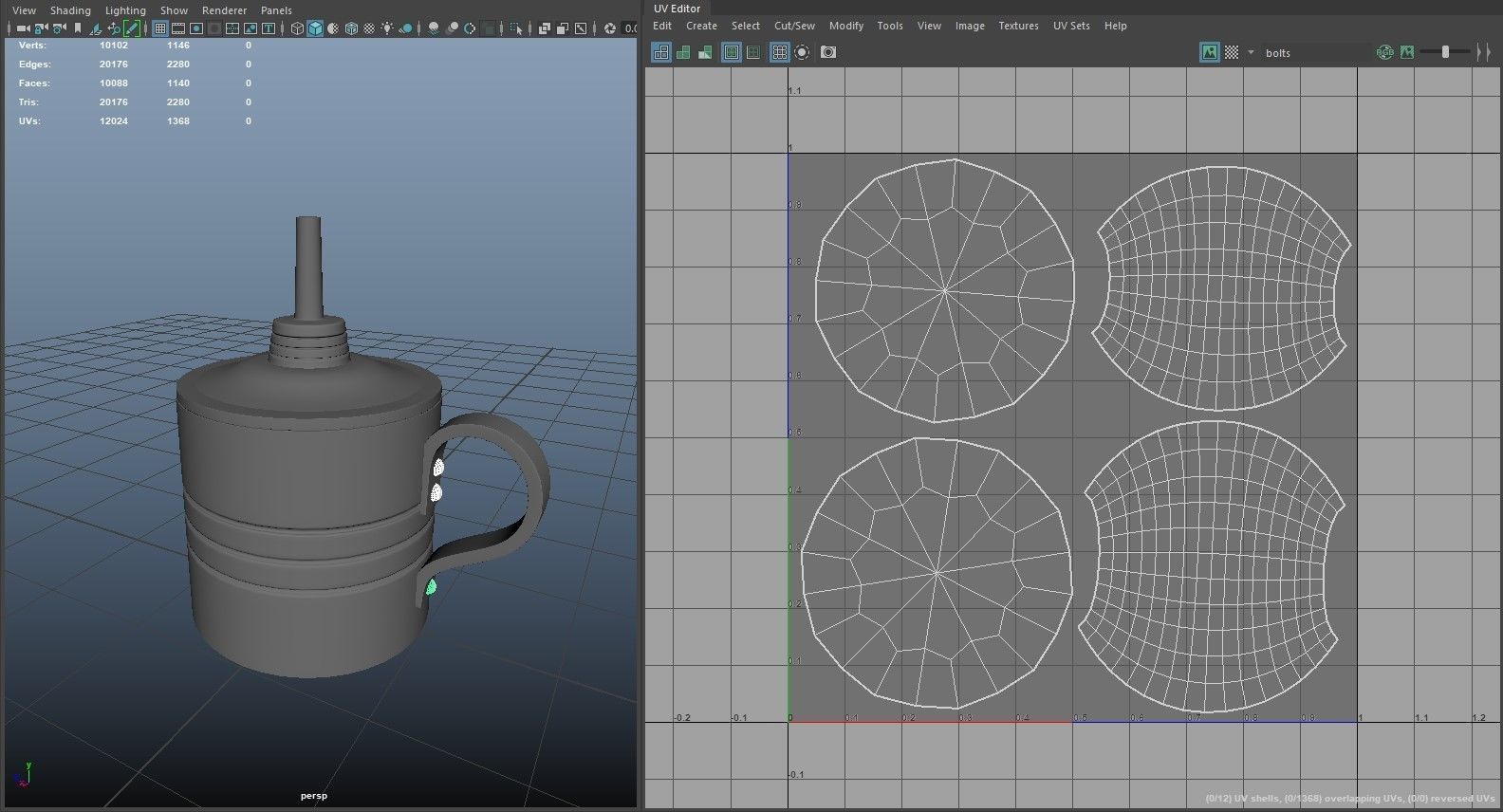Open the UV Editor Help menu
Screen dimensions: 1503x812
pyautogui.click(x=1115, y=26)
